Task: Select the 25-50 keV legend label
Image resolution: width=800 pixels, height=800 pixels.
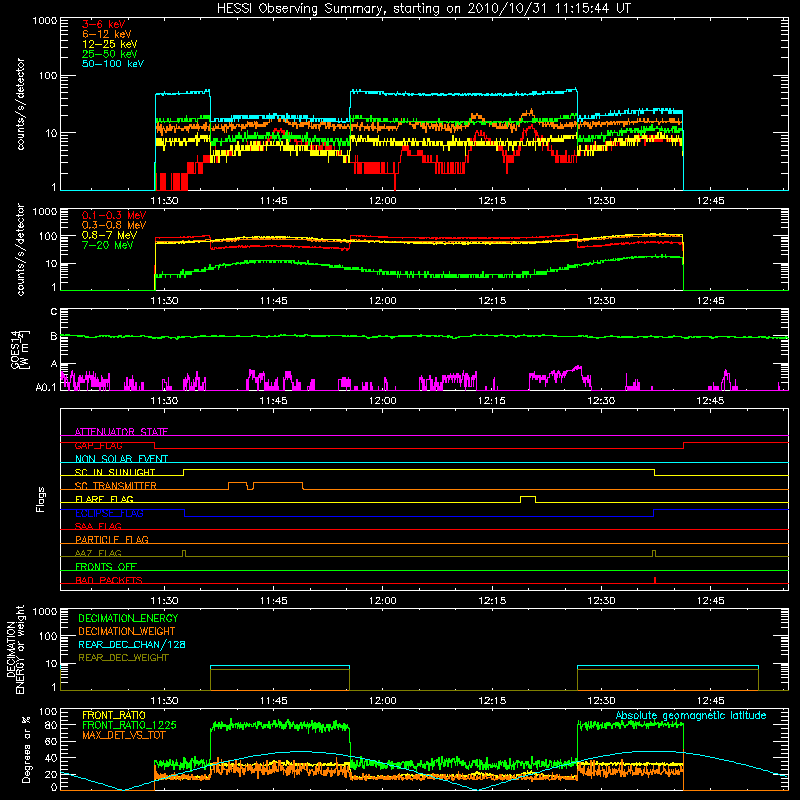Action: (x=110, y=54)
